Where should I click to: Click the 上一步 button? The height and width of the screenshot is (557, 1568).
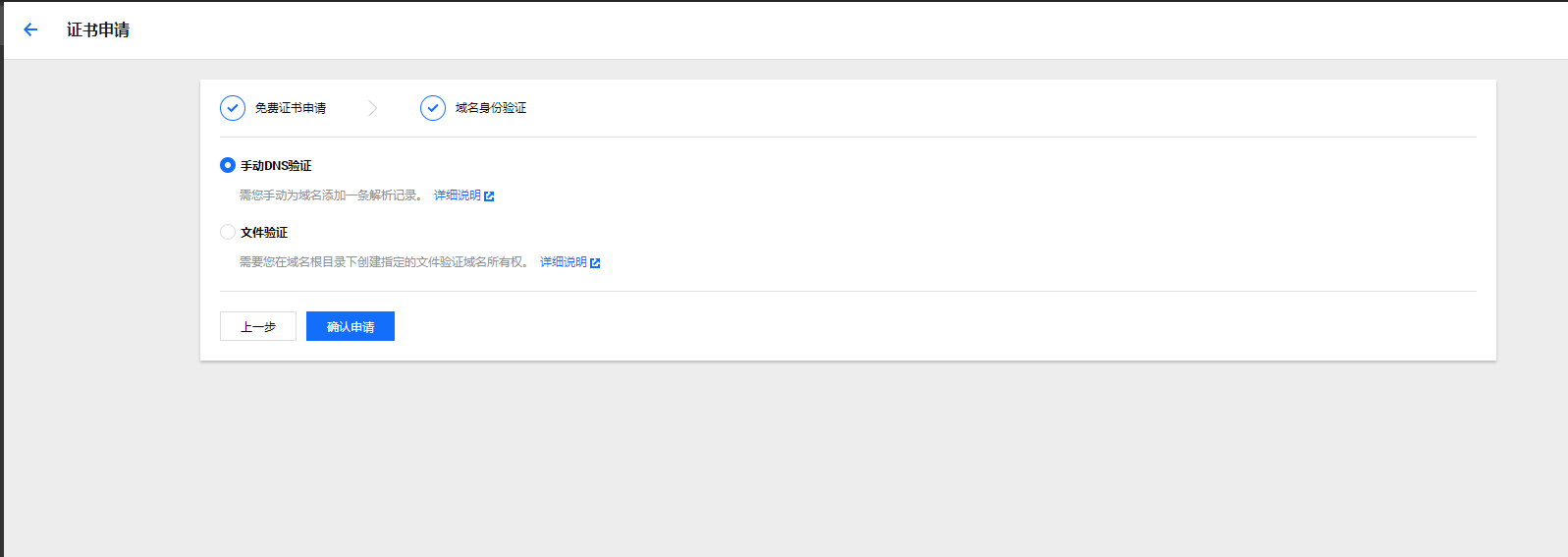click(x=258, y=326)
